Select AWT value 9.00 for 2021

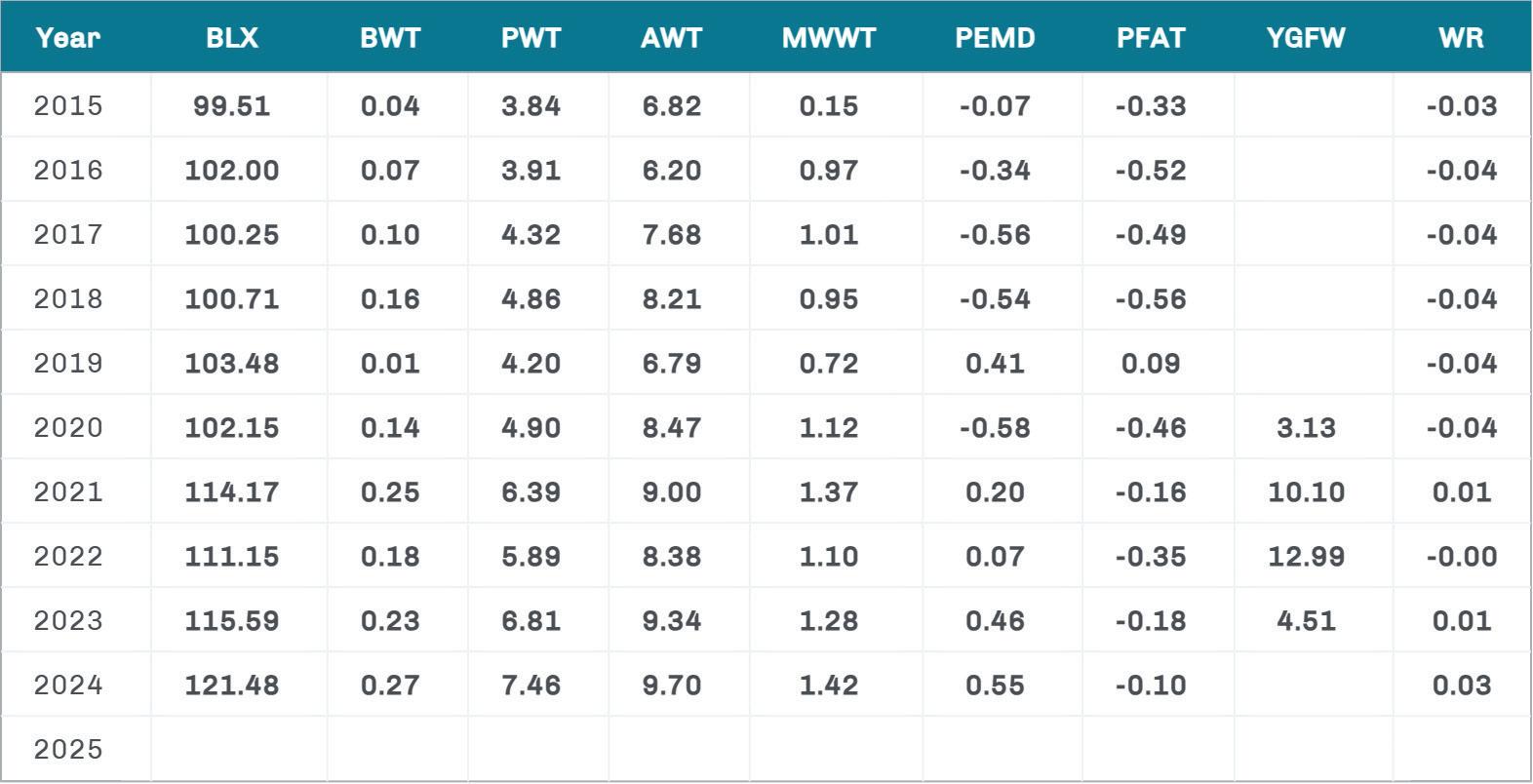tap(671, 491)
